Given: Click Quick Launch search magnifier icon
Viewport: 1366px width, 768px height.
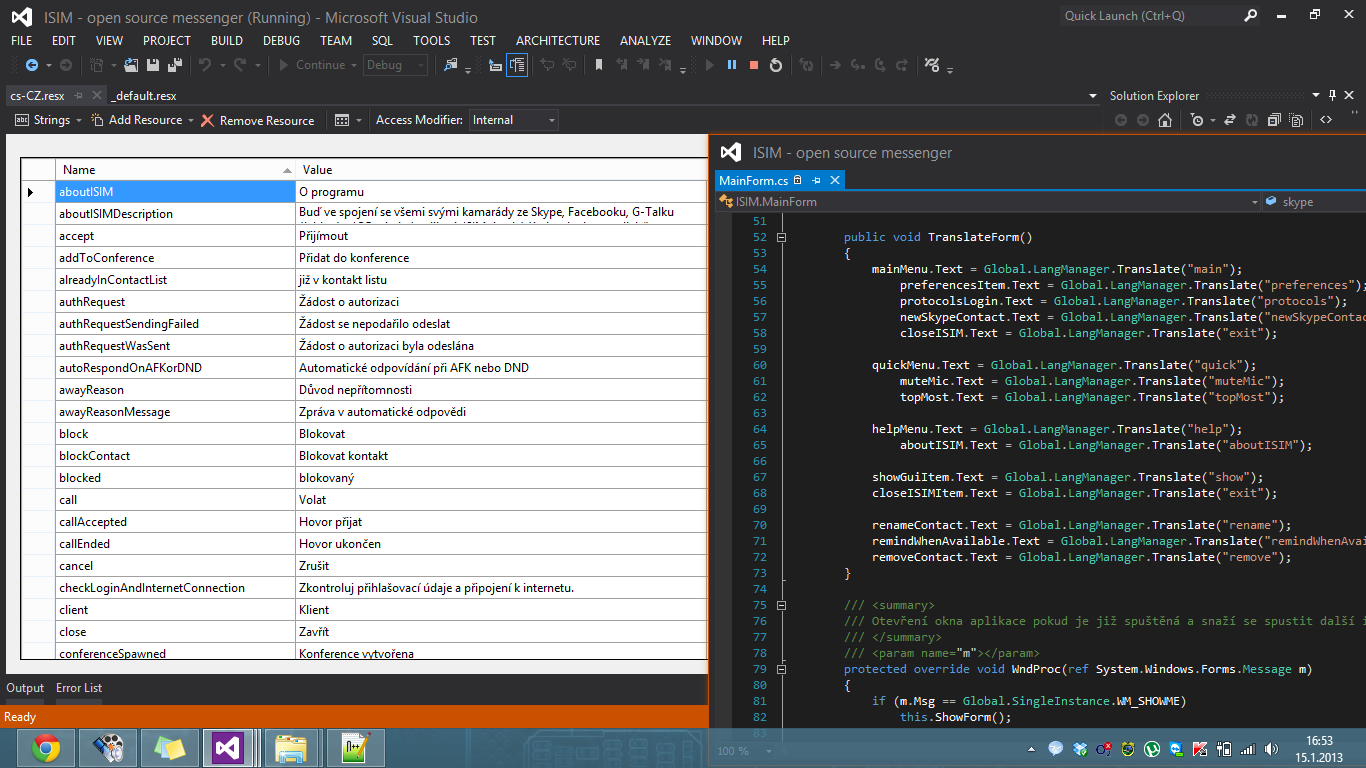Looking at the screenshot, I should tap(1251, 16).
